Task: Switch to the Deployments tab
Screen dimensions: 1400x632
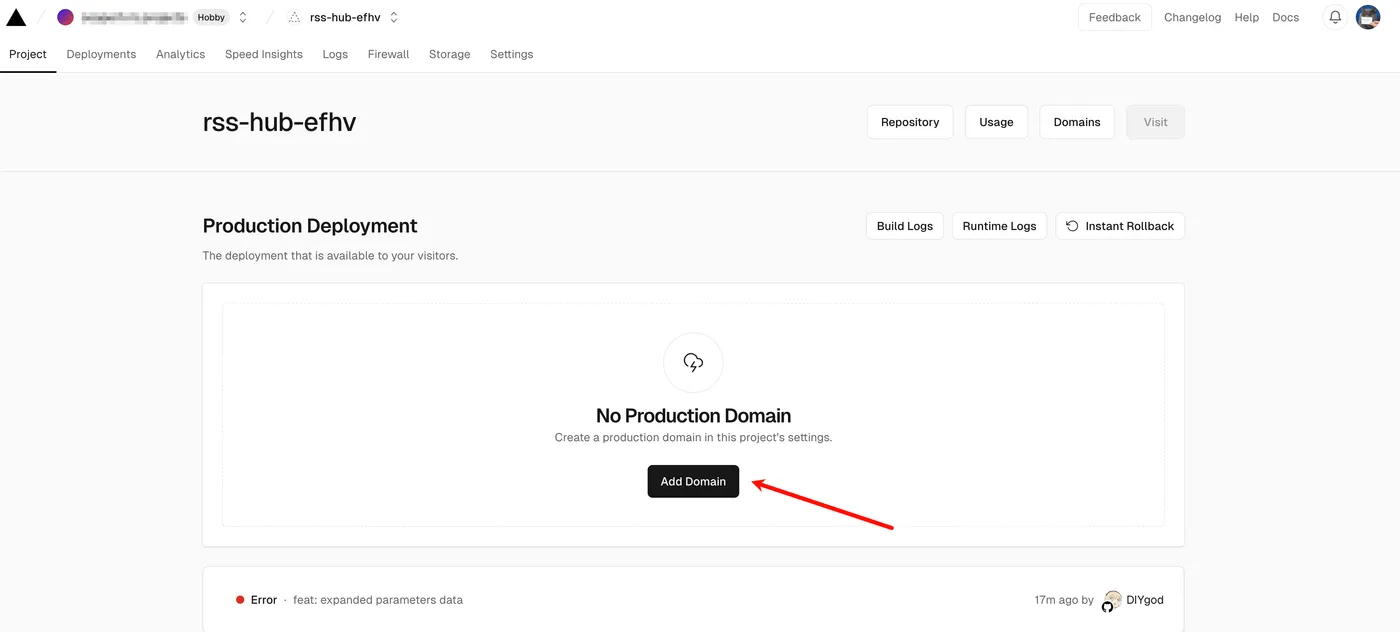Action: point(101,54)
